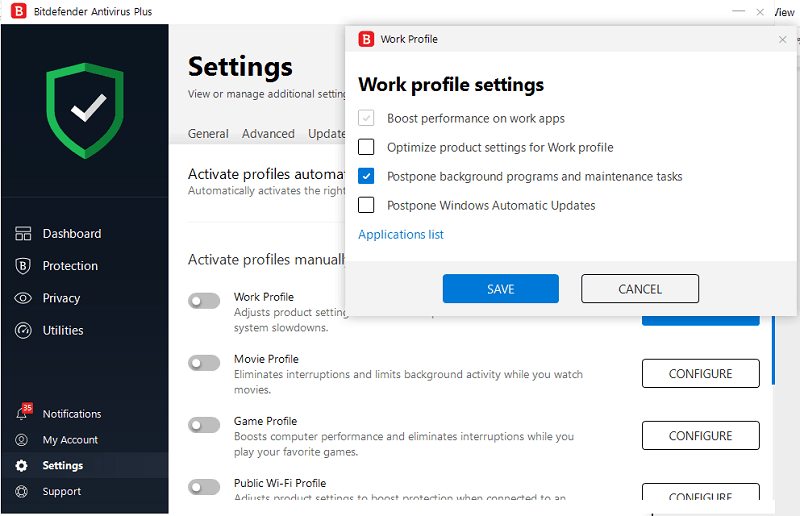The width and height of the screenshot is (800, 516).
Task: Click the Utilities gauge icon in the sidebar
Action: tap(23, 330)
